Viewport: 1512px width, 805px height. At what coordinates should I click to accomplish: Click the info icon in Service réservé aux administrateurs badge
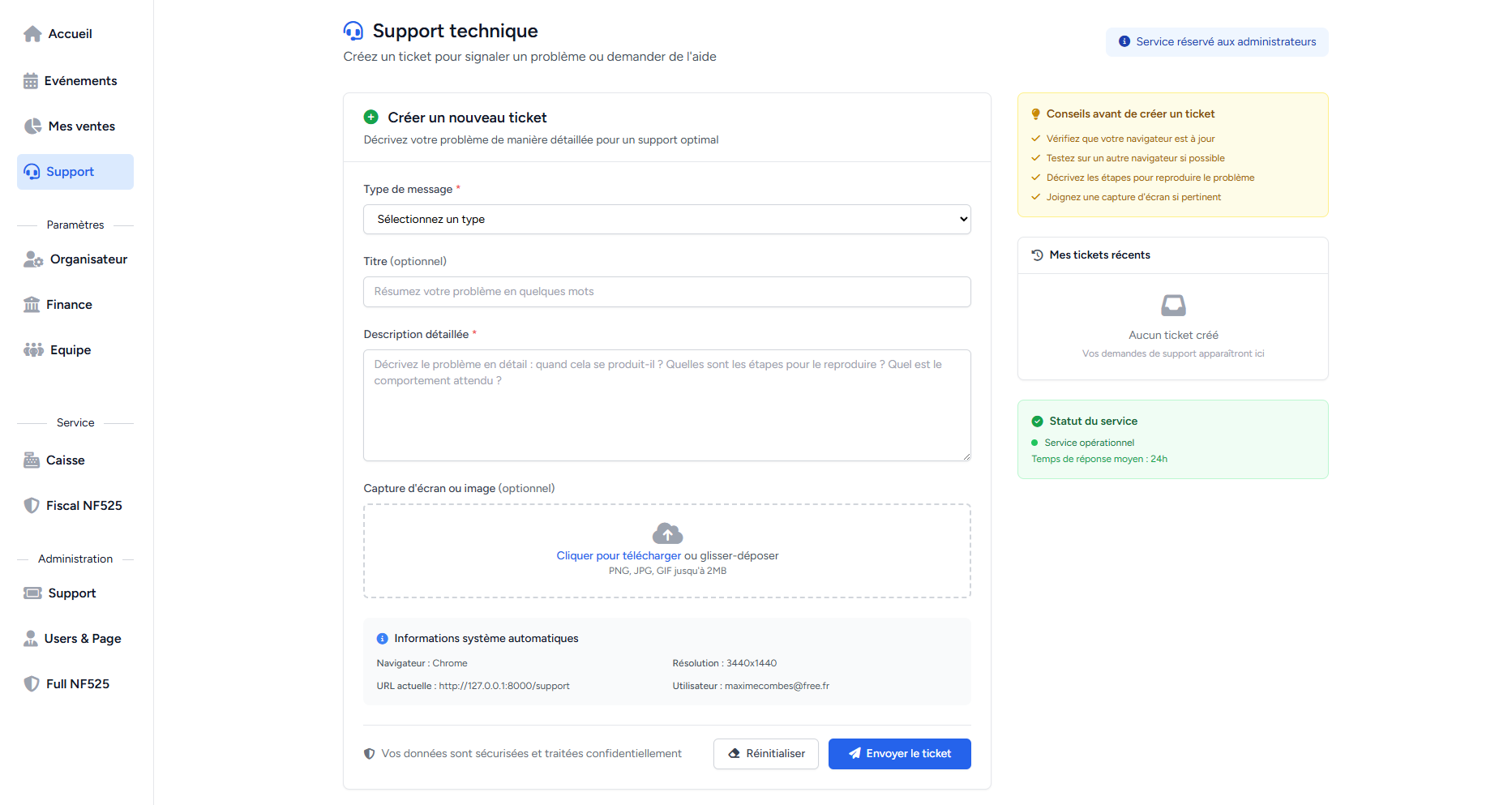click(x=1124, y=42)
